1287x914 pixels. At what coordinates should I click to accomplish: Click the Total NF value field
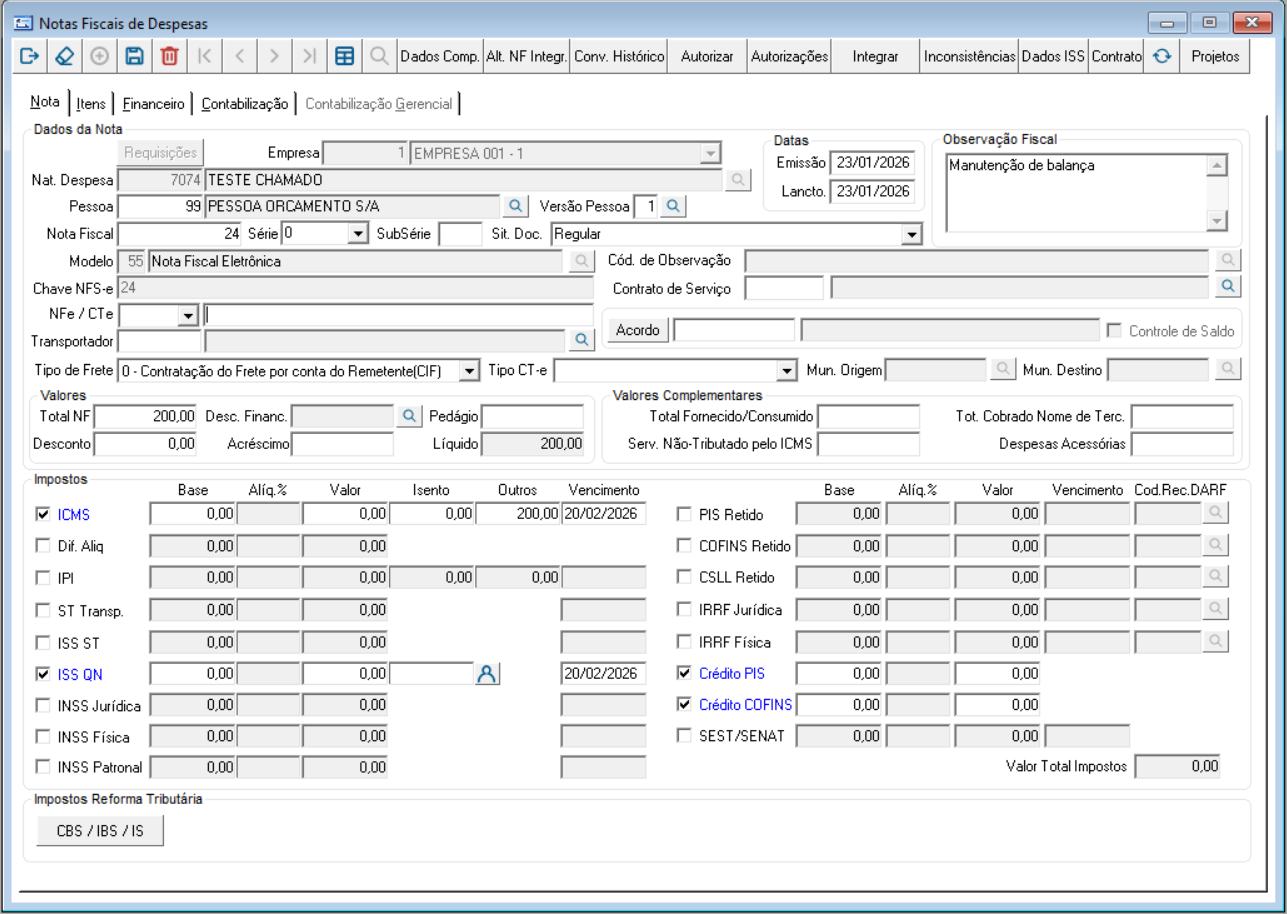(x=145, y=416)
